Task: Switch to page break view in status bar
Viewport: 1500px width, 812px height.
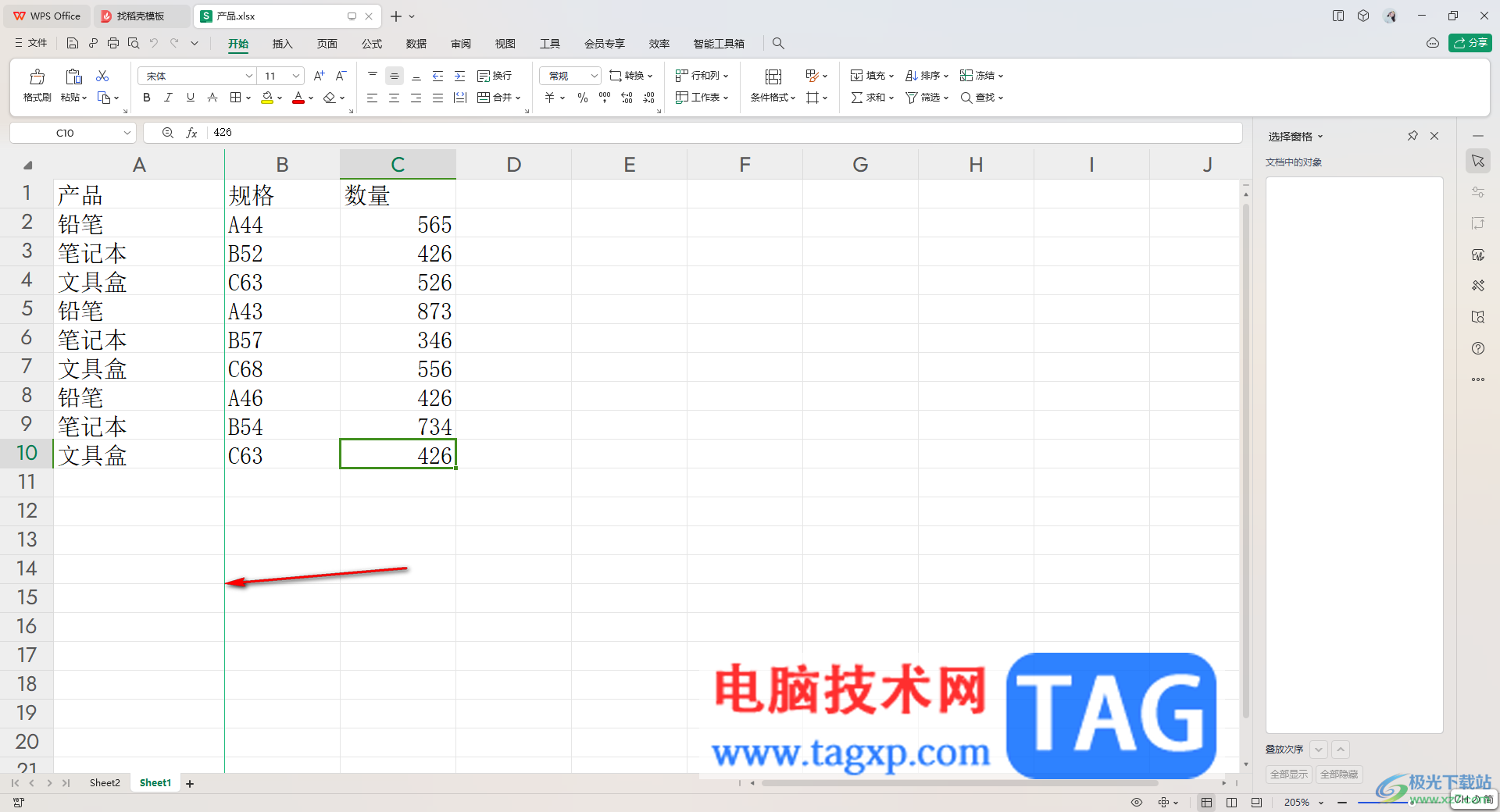Action: click(x=1232, y=803)
